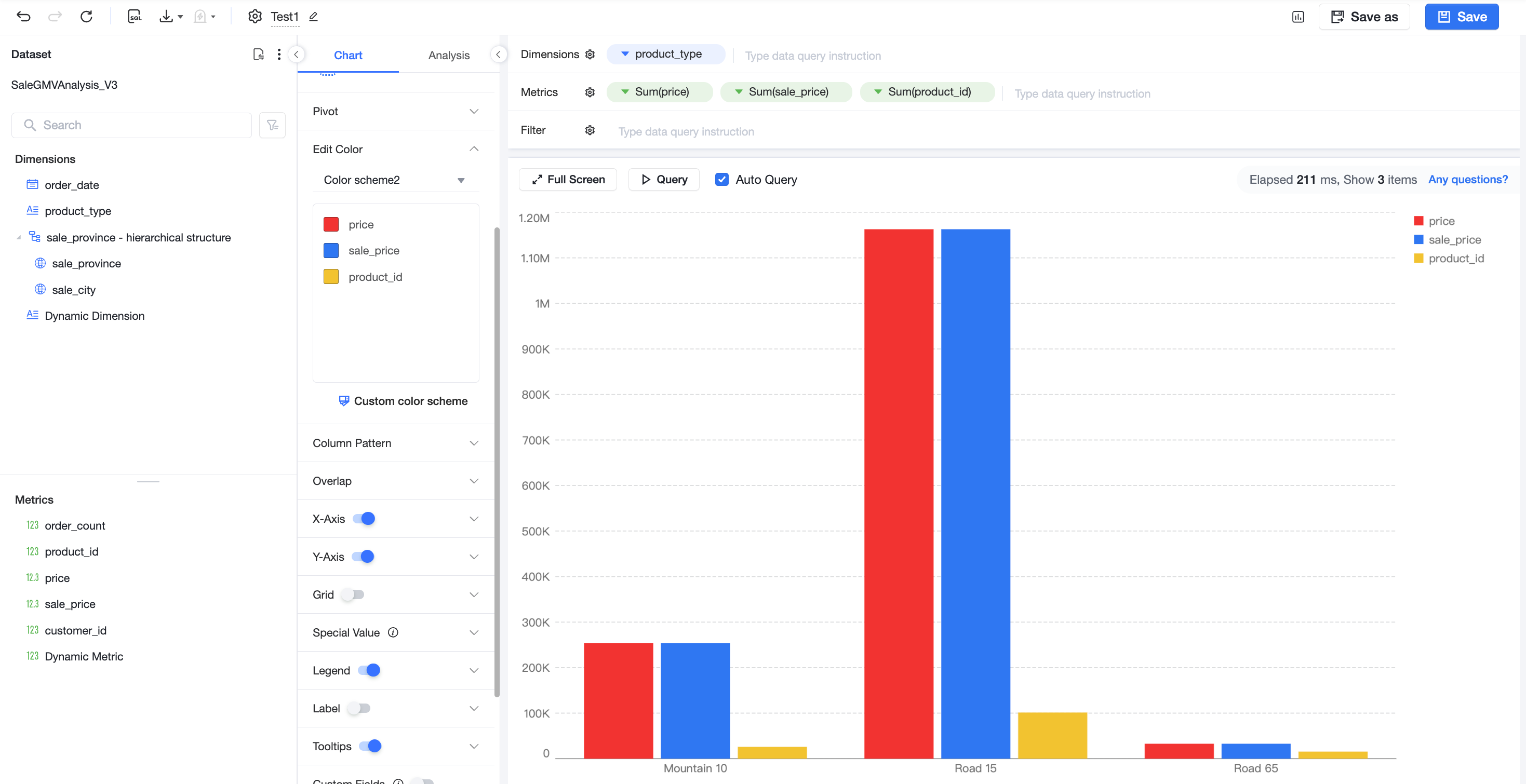Click the refresh icon in toolbar
Image resolution: width=1526 pixels, height=784 pixels.
pyautogui.click(x=87, y=17)
